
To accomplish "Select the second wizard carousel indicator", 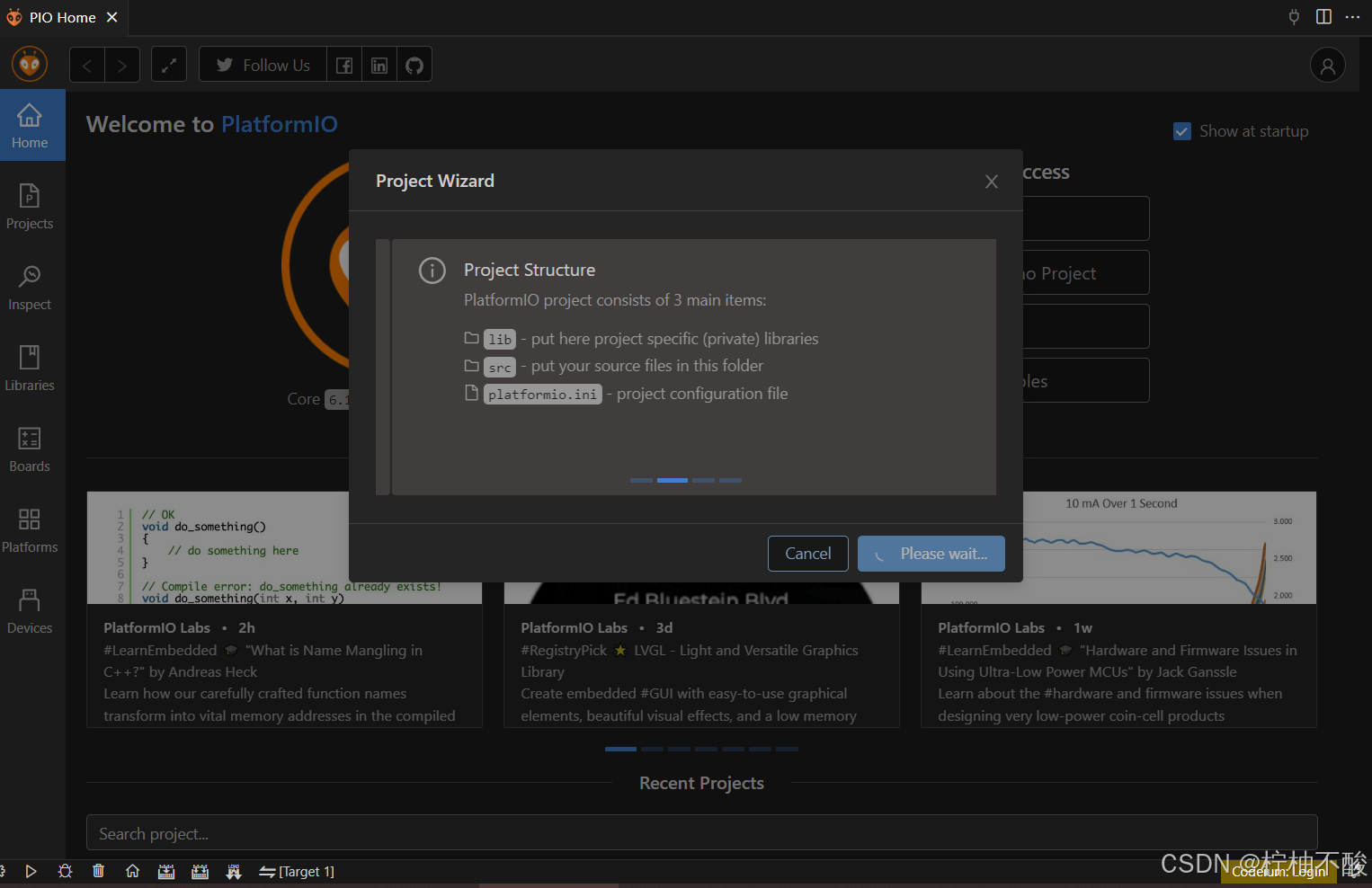I will click(673, 480).
